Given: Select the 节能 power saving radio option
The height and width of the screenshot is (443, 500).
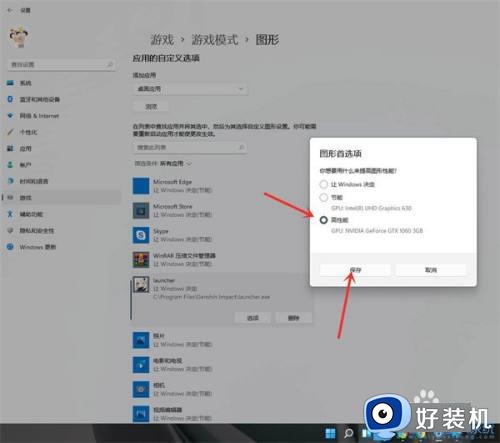Looking at the screenshot, I should (x=323, y=197).
